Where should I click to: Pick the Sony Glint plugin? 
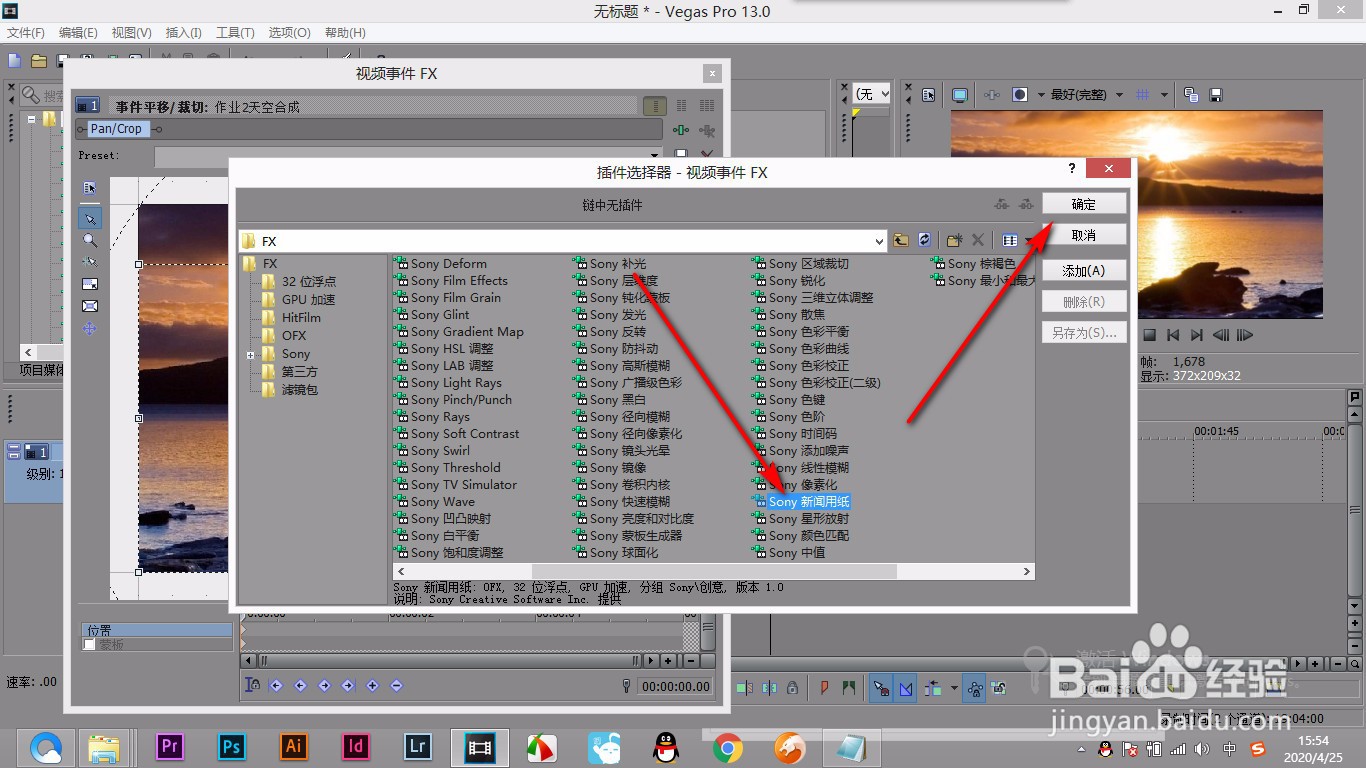(432, 314)
